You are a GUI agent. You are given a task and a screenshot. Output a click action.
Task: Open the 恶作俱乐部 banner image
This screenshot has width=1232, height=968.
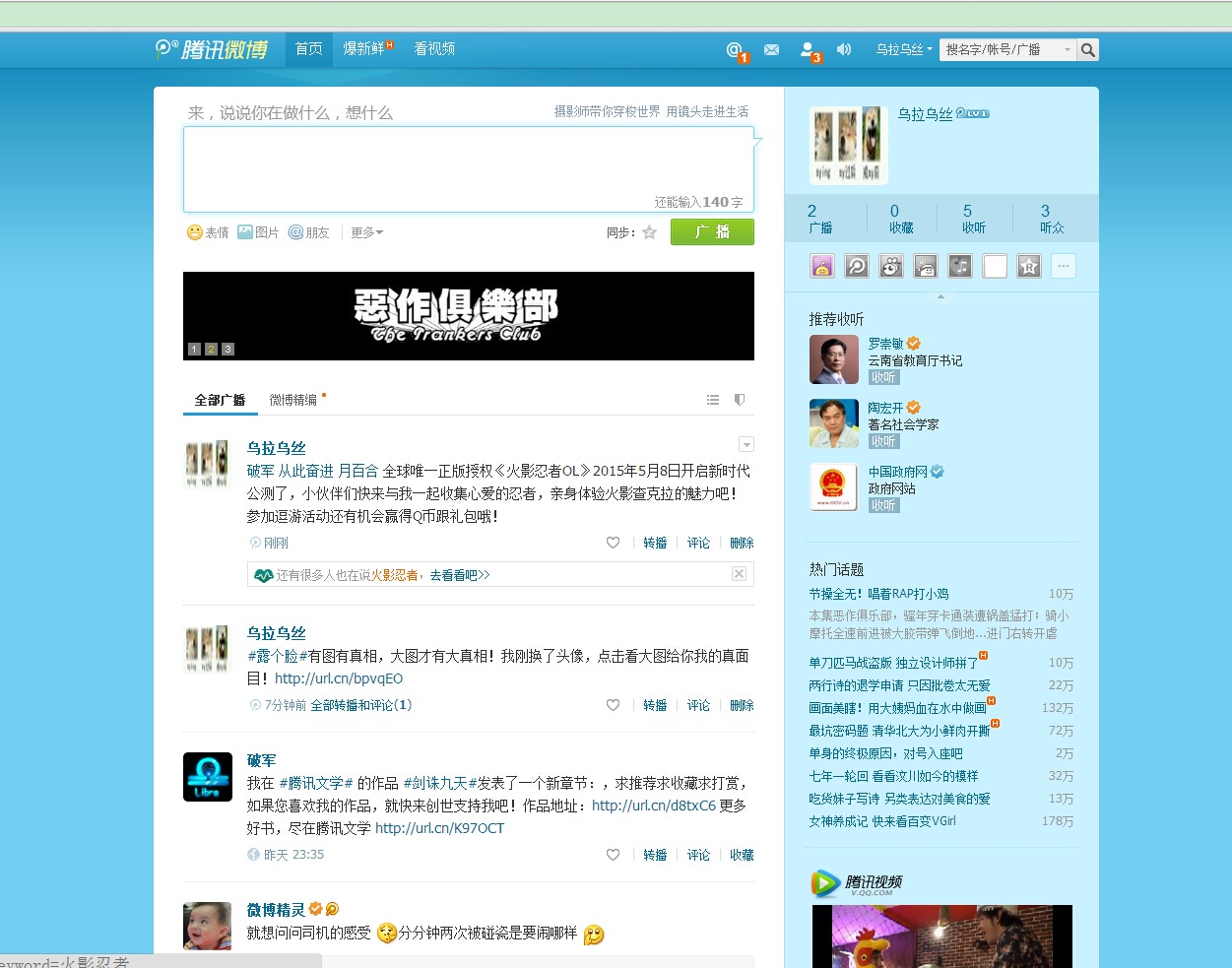point(469,316)
